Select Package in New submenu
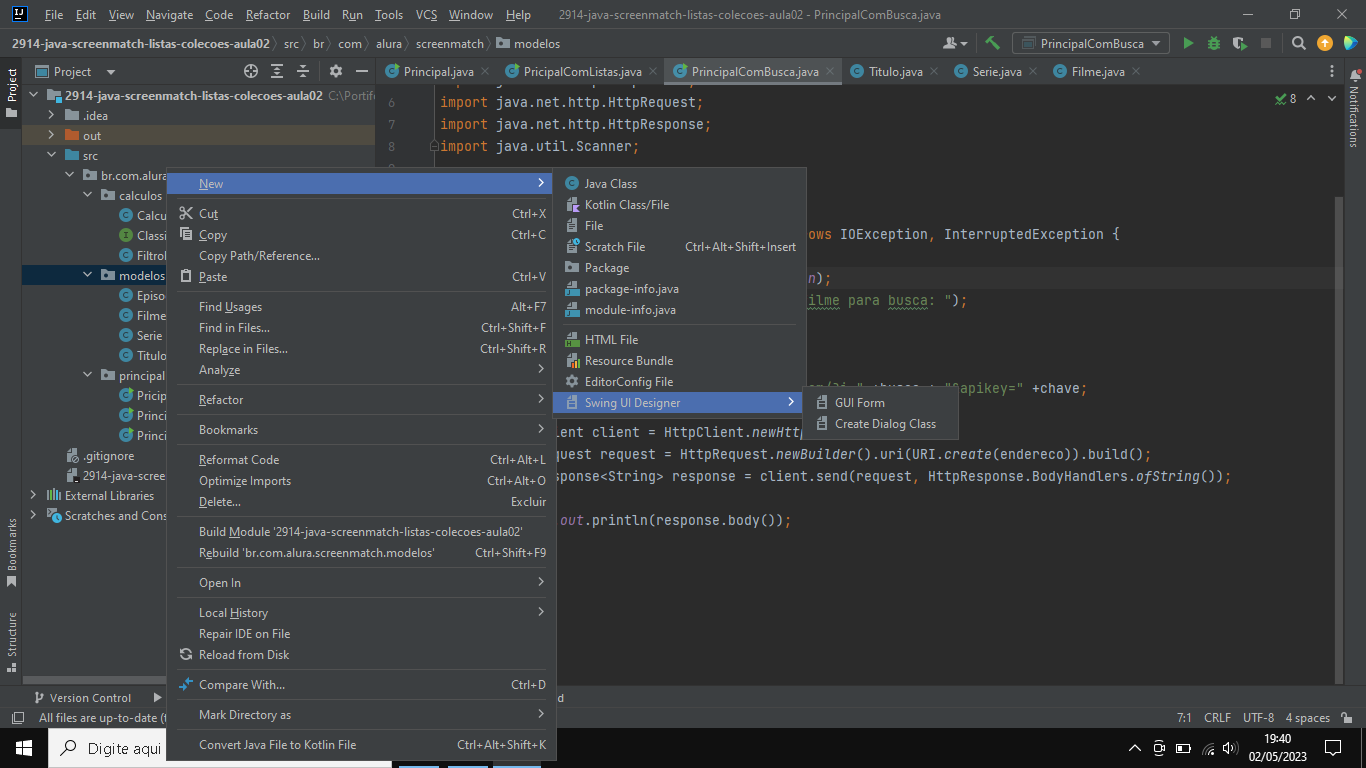 click(x=680, y=268)
